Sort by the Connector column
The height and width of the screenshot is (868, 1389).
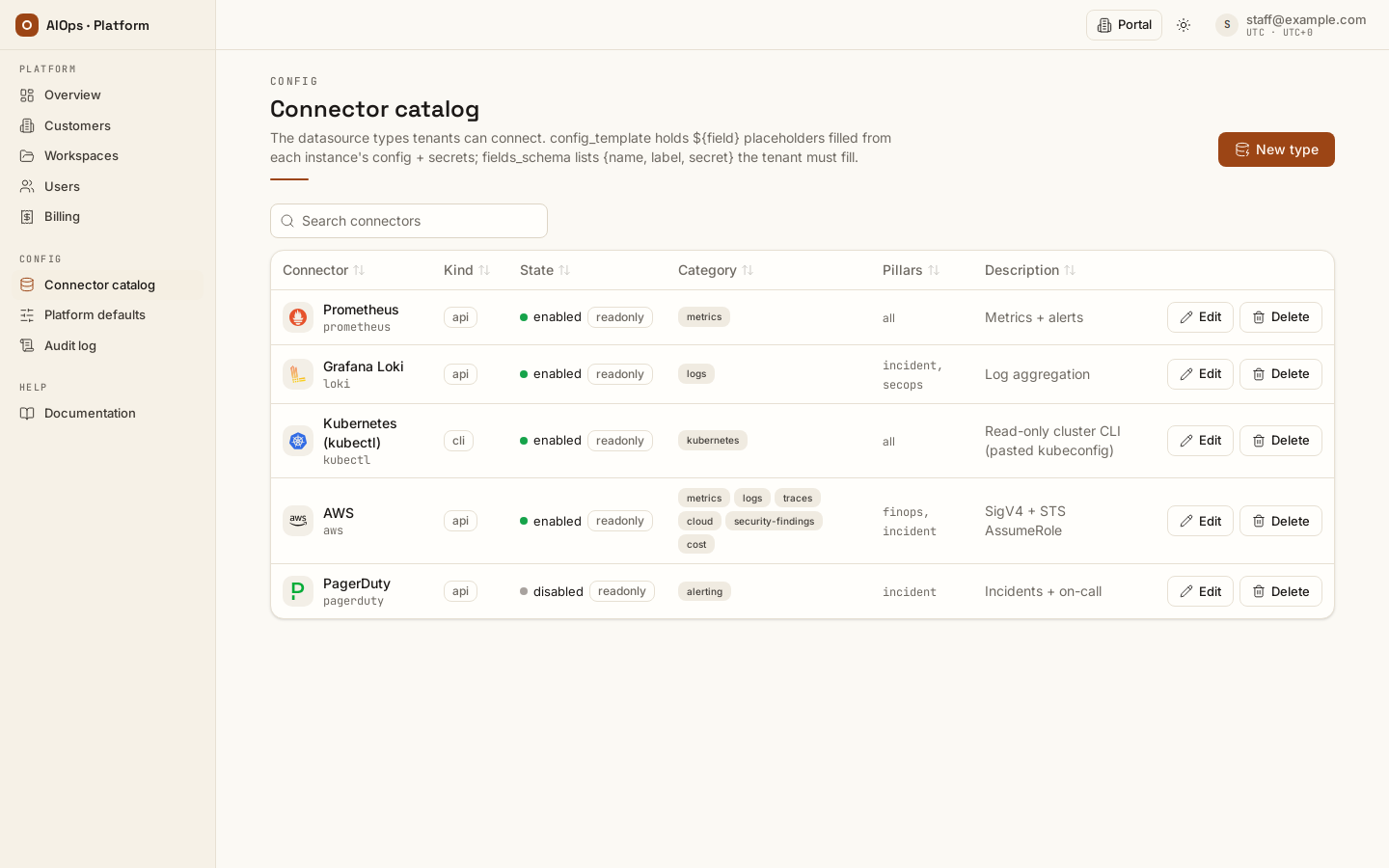click(x=324, y=270)
